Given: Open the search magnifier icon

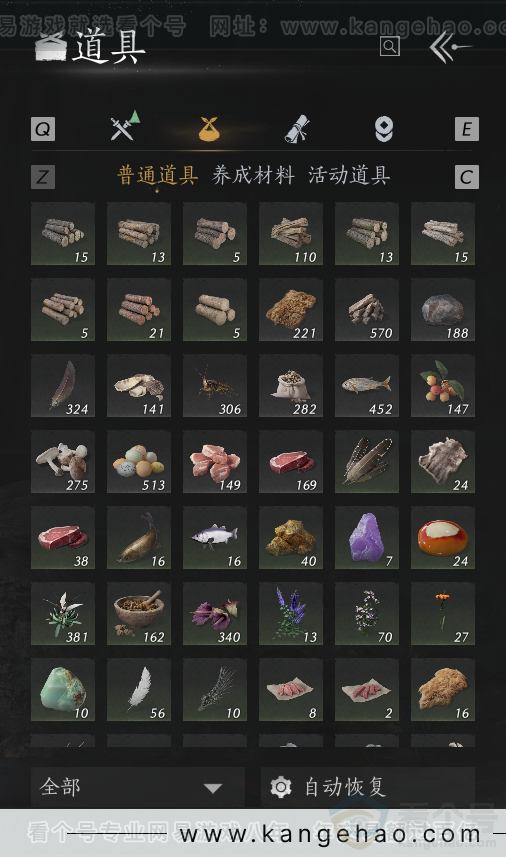Looking at the screenshot, I should point(389,47).
